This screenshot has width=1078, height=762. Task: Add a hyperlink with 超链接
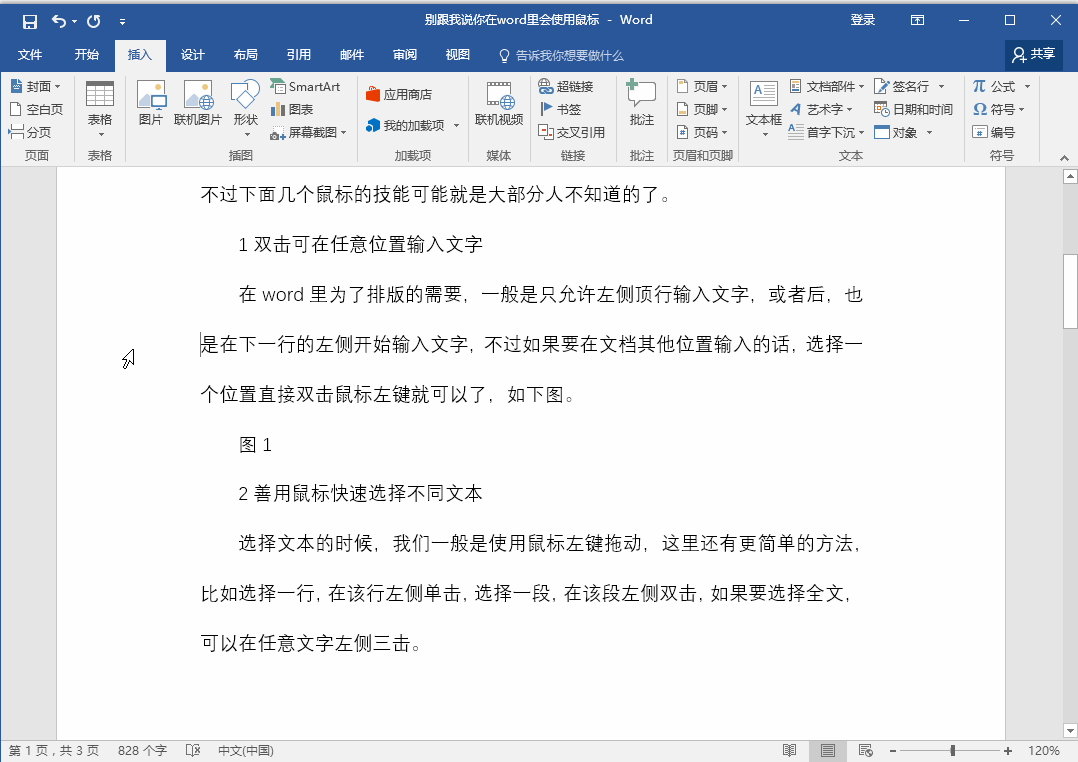(566, 86)
